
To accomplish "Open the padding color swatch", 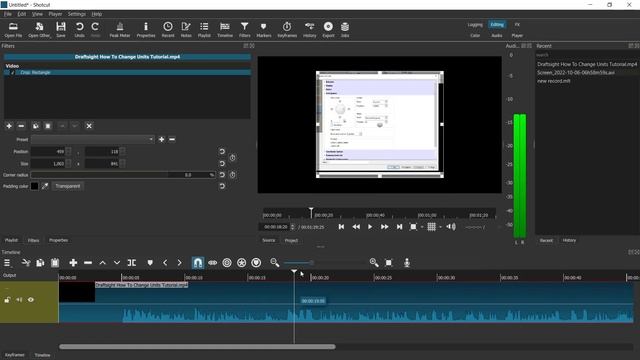I will coord(35,186).
